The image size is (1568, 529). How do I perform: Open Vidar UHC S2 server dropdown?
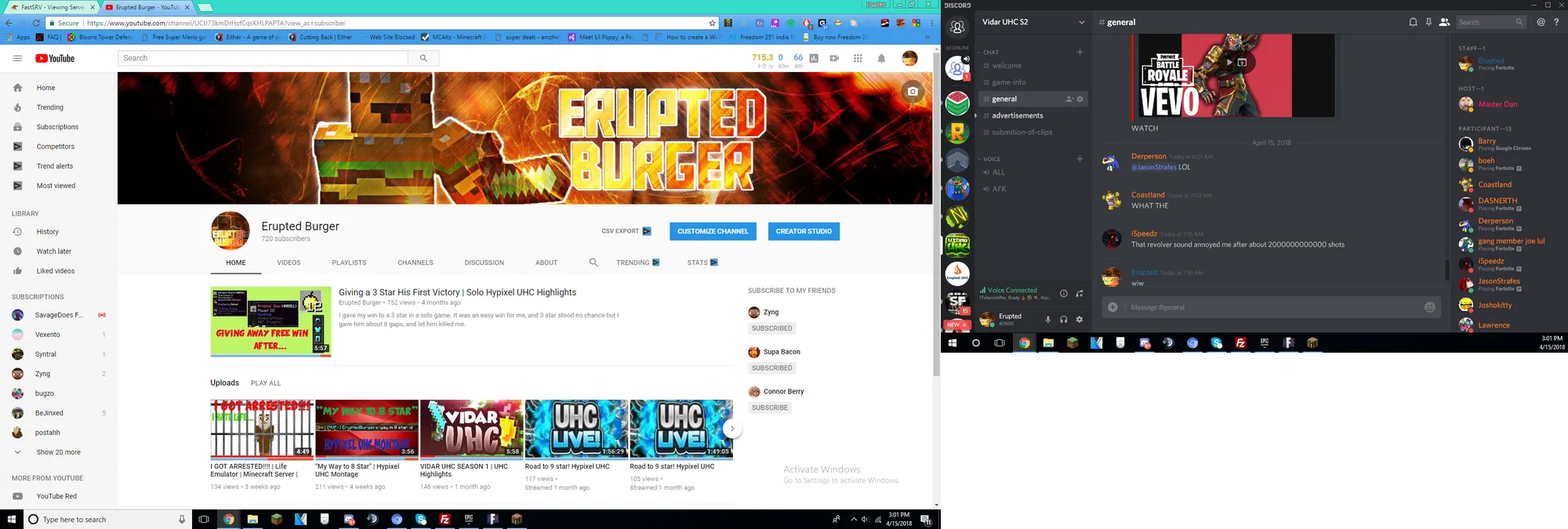[x=1081, y=22]
